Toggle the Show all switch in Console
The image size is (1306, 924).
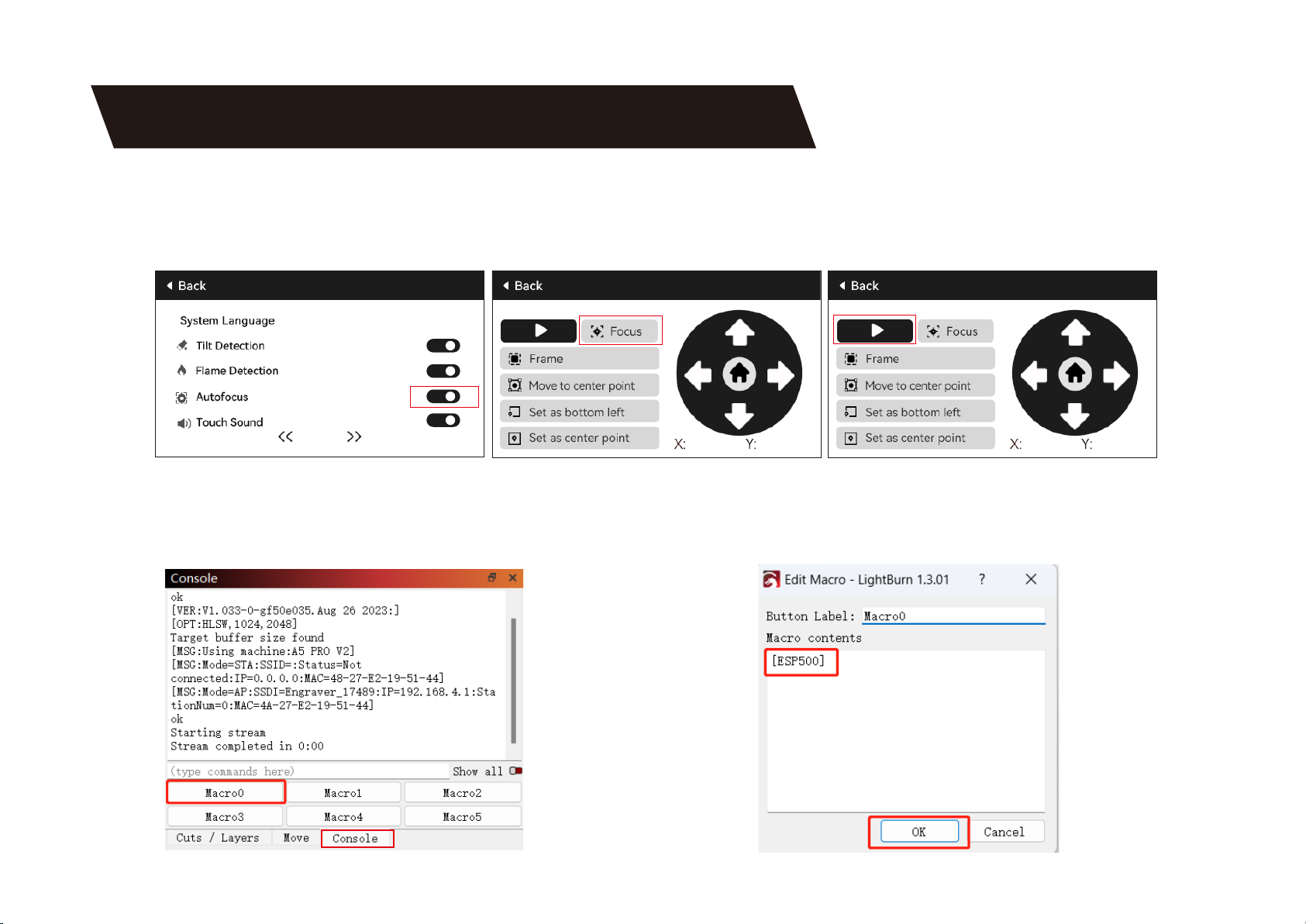[x=515, y=771]
